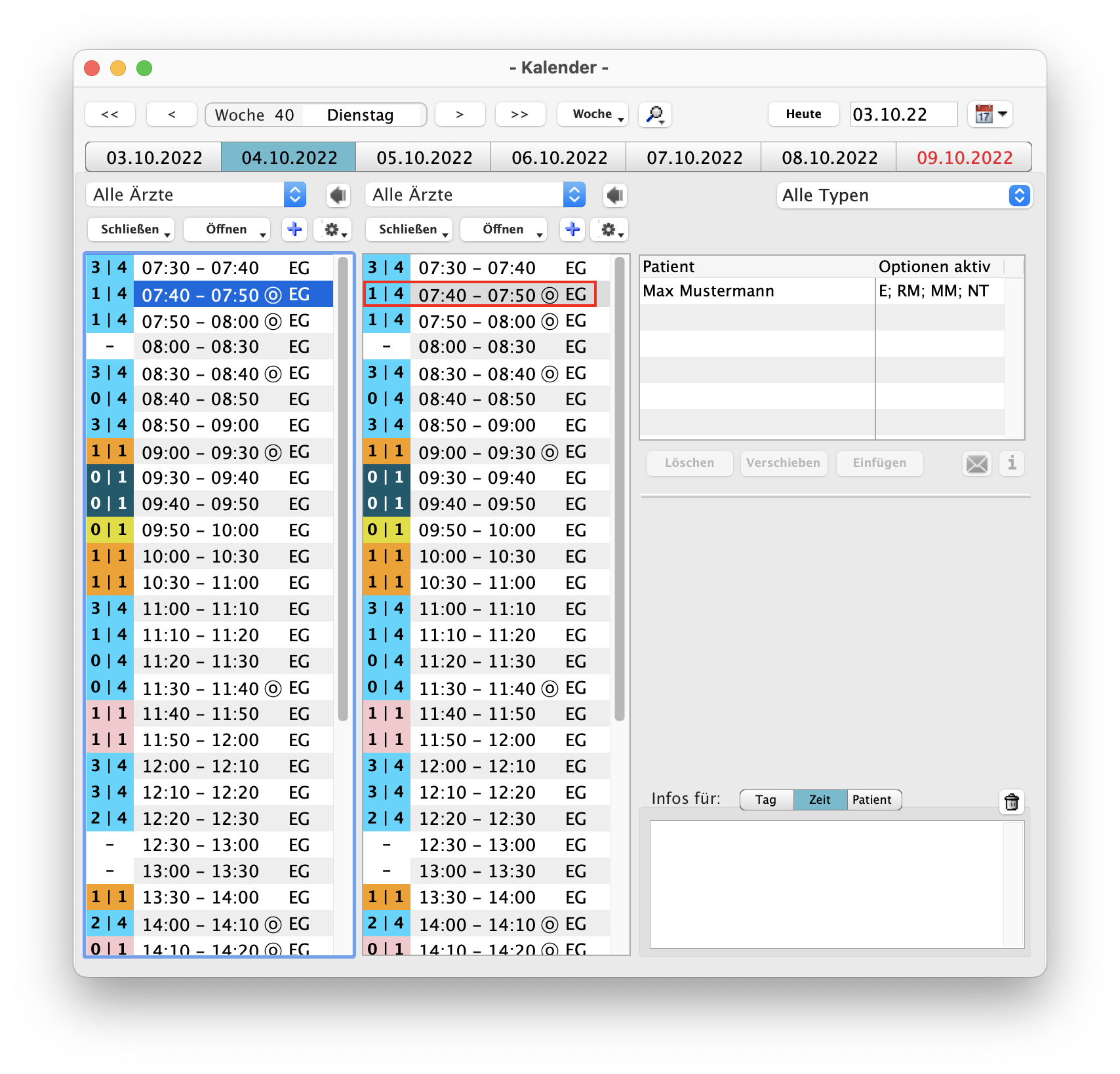Switch to the 05.10.2022 date tab
Image resolution: width=1120 pixels, height=1074 pixels.
[424, 158]
